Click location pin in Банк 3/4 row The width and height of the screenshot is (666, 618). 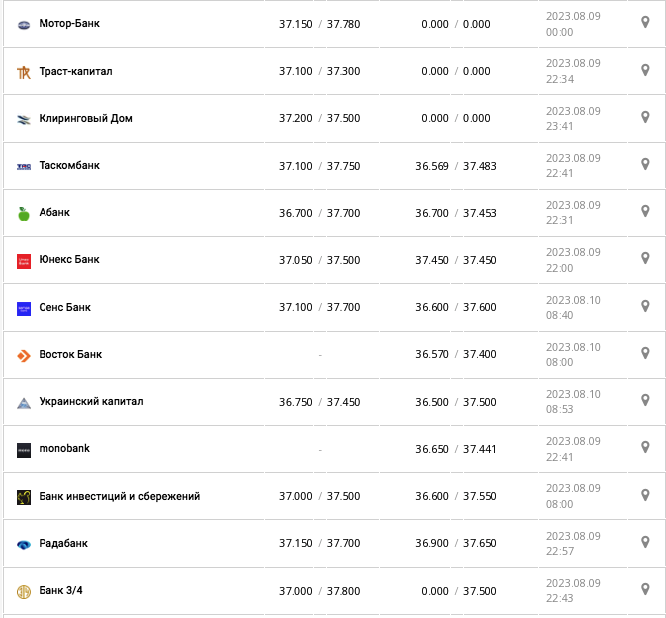[x=645, y=589]
